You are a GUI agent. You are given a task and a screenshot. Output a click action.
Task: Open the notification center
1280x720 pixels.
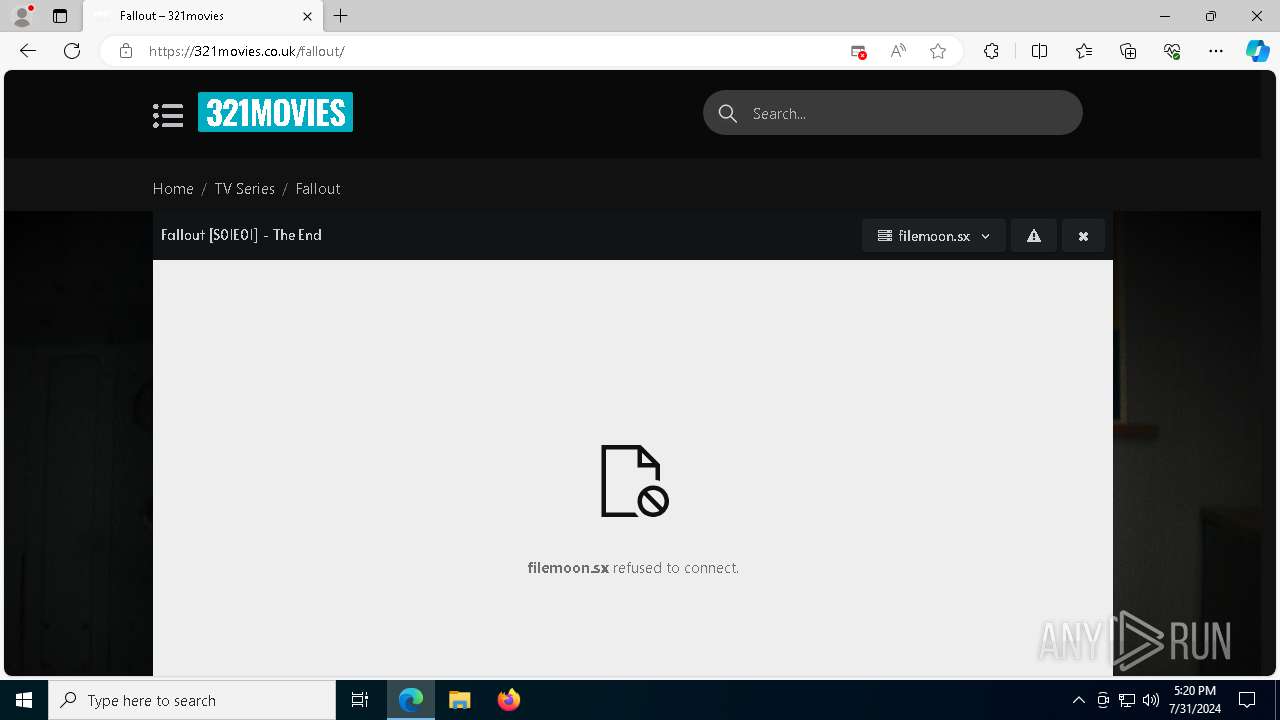coord(1247,700)
